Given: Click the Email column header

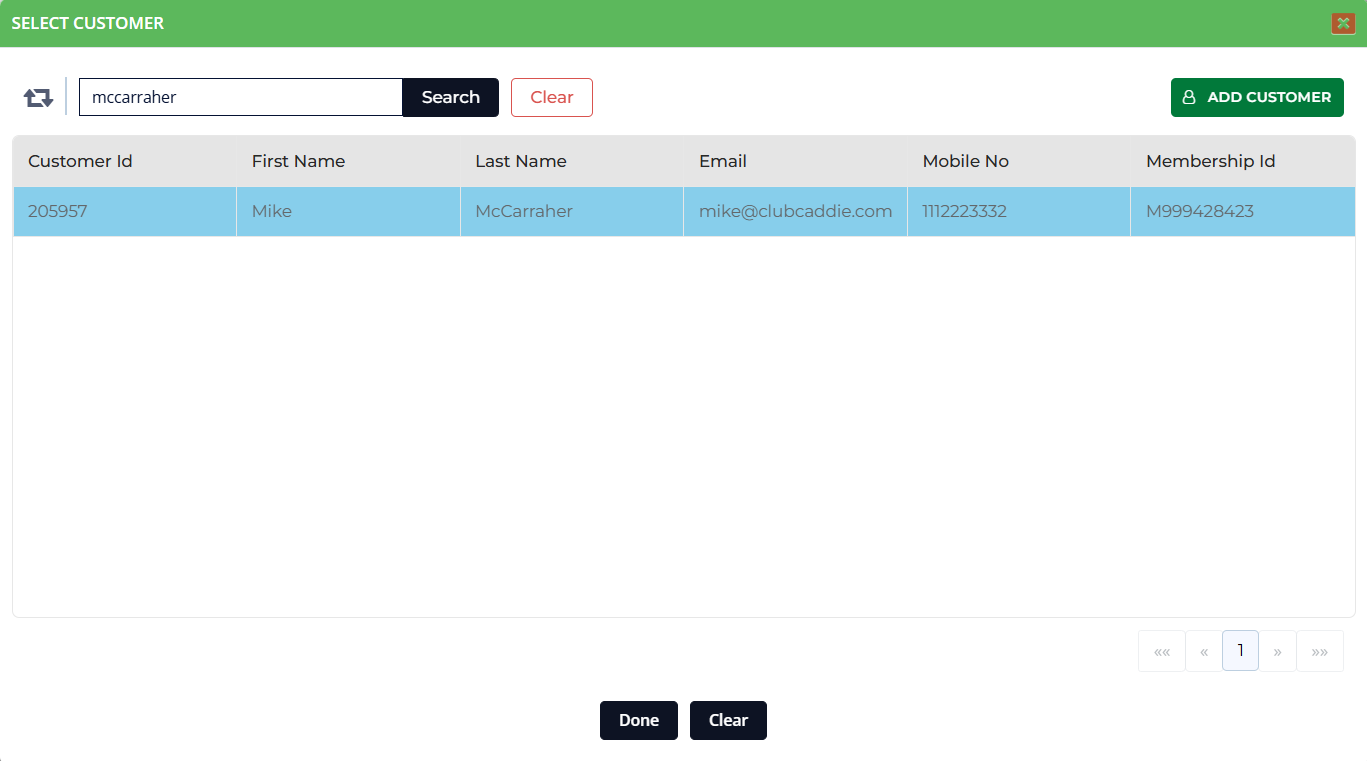Looking at the screenshot, I should pyautogui.click(x=722, y=161).
